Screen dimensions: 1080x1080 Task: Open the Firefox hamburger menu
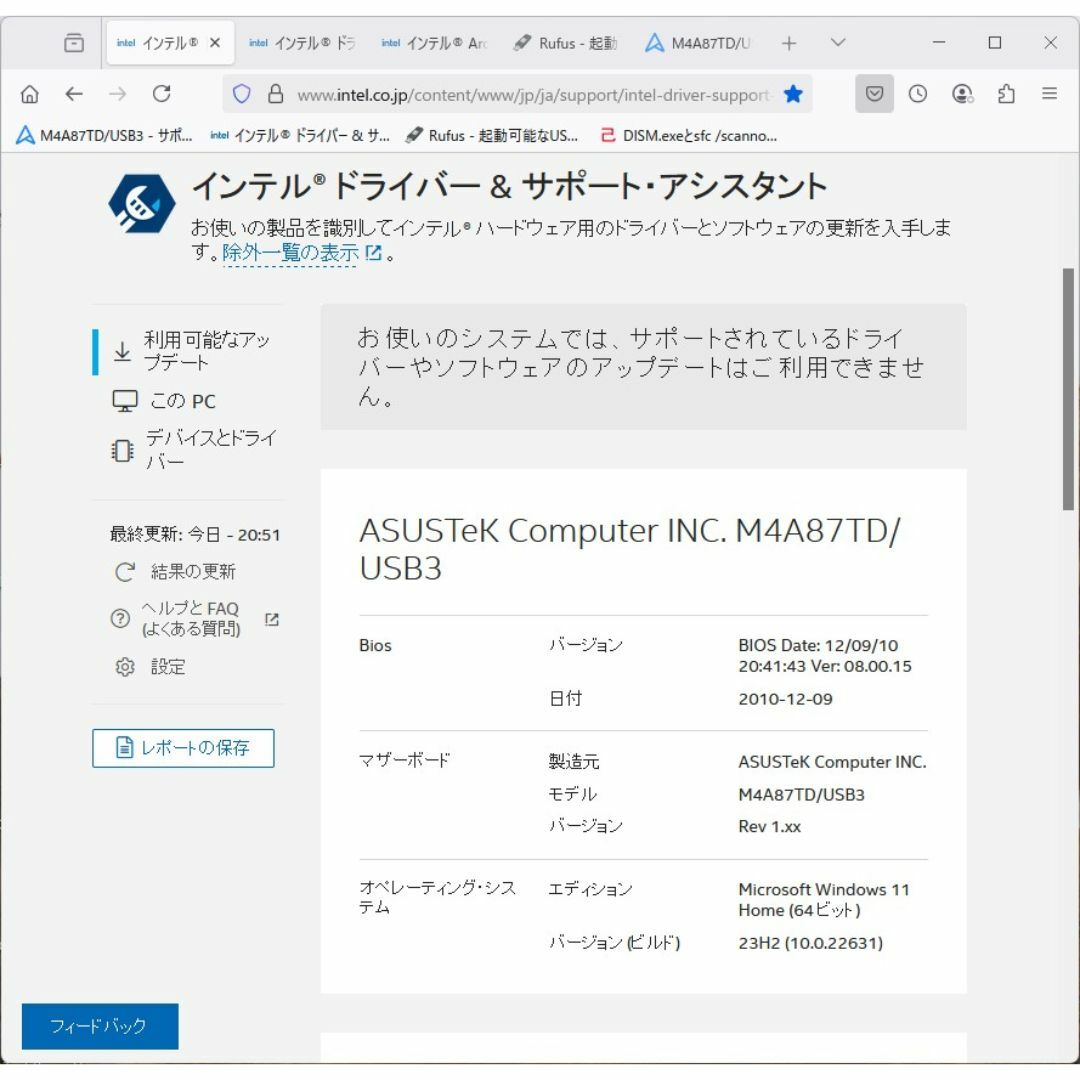tap(1050, 94)
